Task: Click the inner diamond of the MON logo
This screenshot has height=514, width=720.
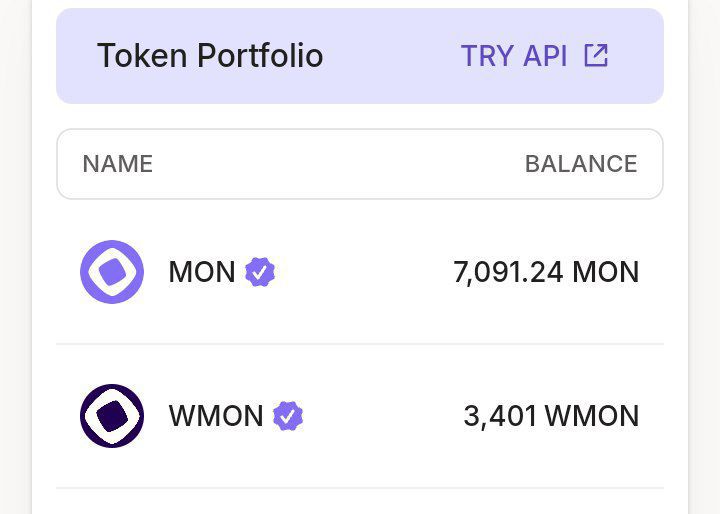Action: [x=112, y=272]
